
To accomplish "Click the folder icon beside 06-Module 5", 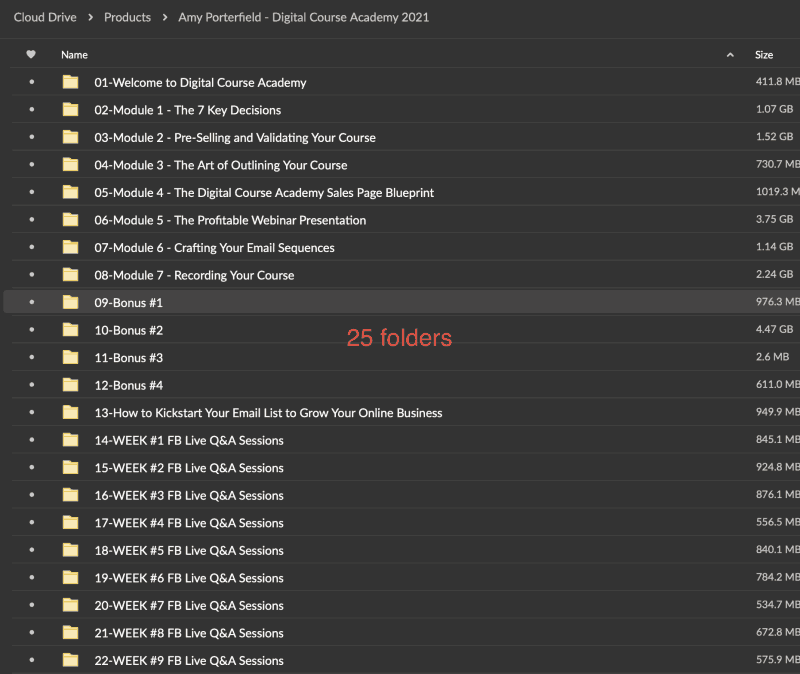I will 70,220.
